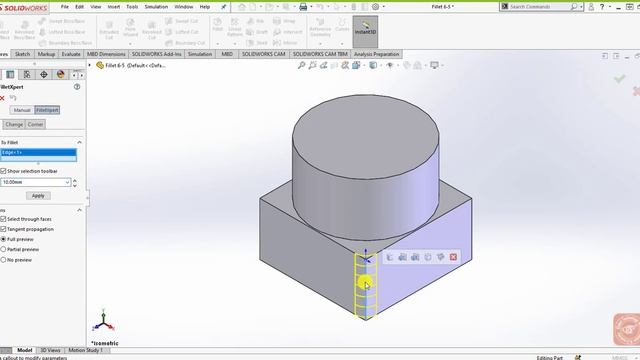The width and height of the screenshot is (640, 360).
Task: Cancel FilletXpert with the red X
Action: pyautogui.click(x=2, y=98)
